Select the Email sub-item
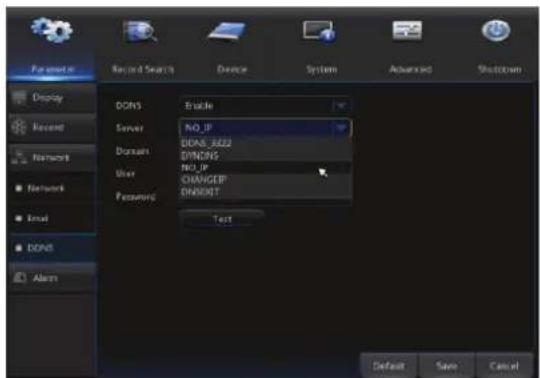 tap(52, 218)
